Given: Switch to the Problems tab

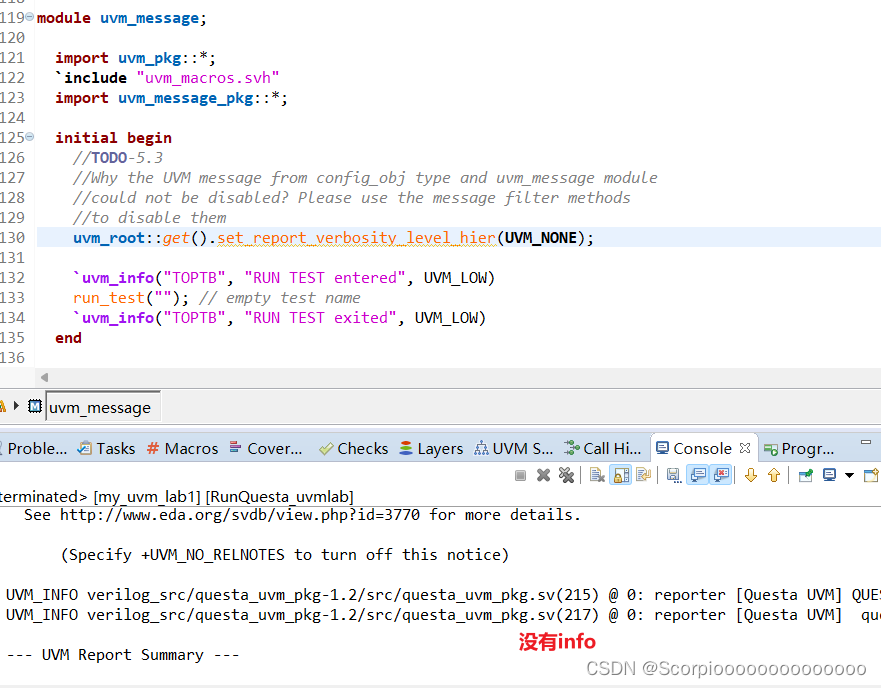Looking at the screenshot, I should point(35,448).
